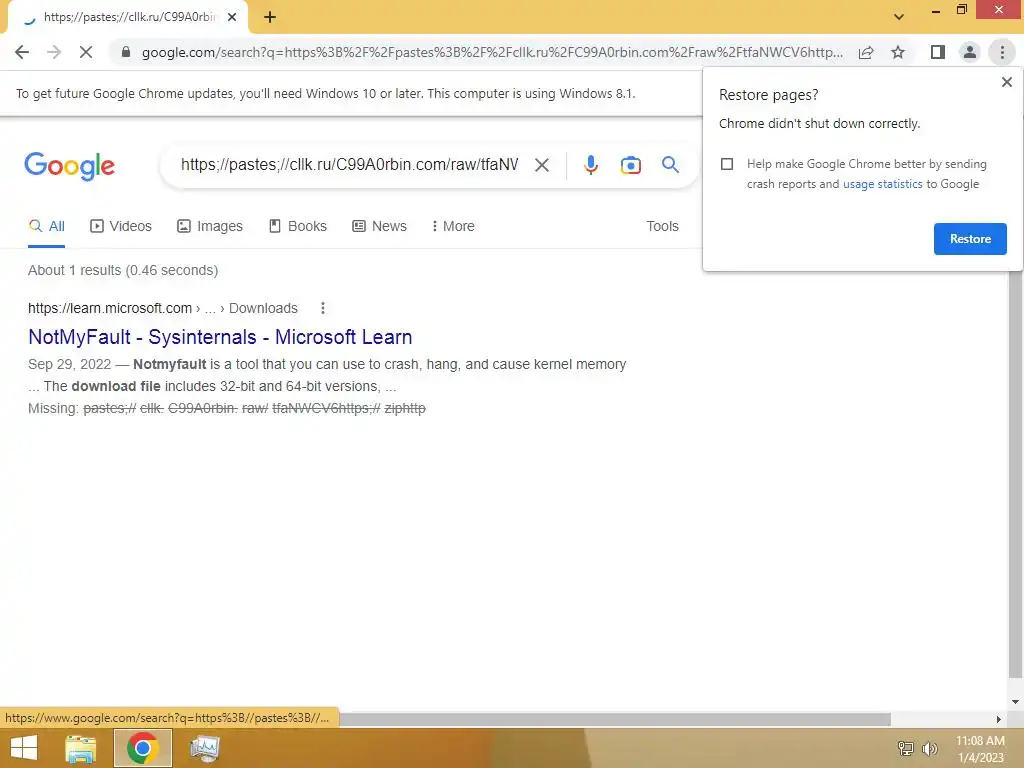This screenshot has height=768, width=1024.
Task: Click the Windows 10 update notice text
Action: 325,93
